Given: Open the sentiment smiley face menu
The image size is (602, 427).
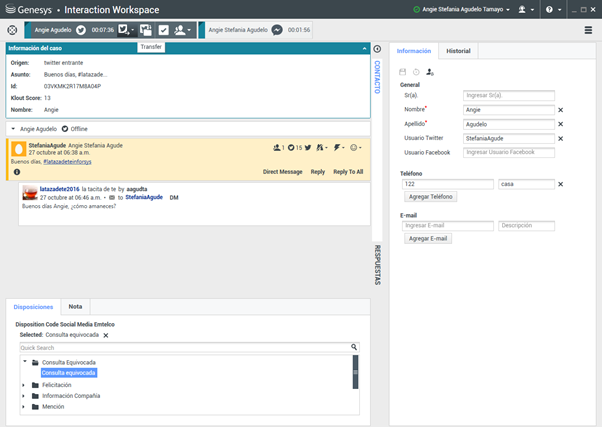Looking at the screenshot, I should [356, 147].
